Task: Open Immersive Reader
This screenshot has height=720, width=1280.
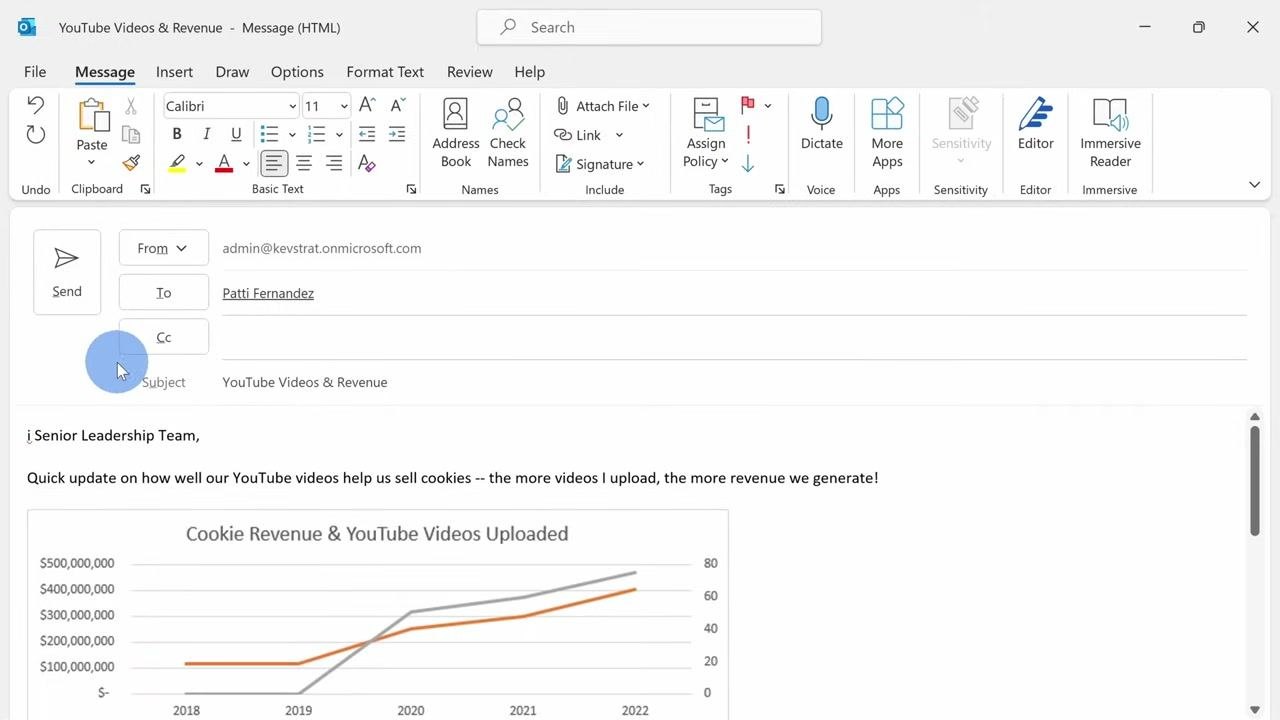Action: point(1110,133)
